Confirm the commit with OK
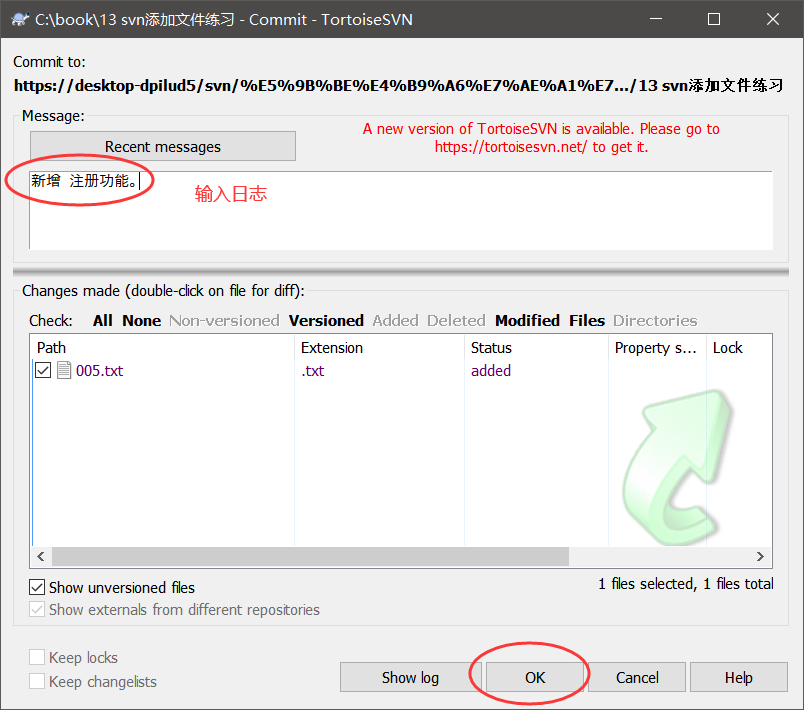Viewport: 804px width, 710px height. (535, 677)
